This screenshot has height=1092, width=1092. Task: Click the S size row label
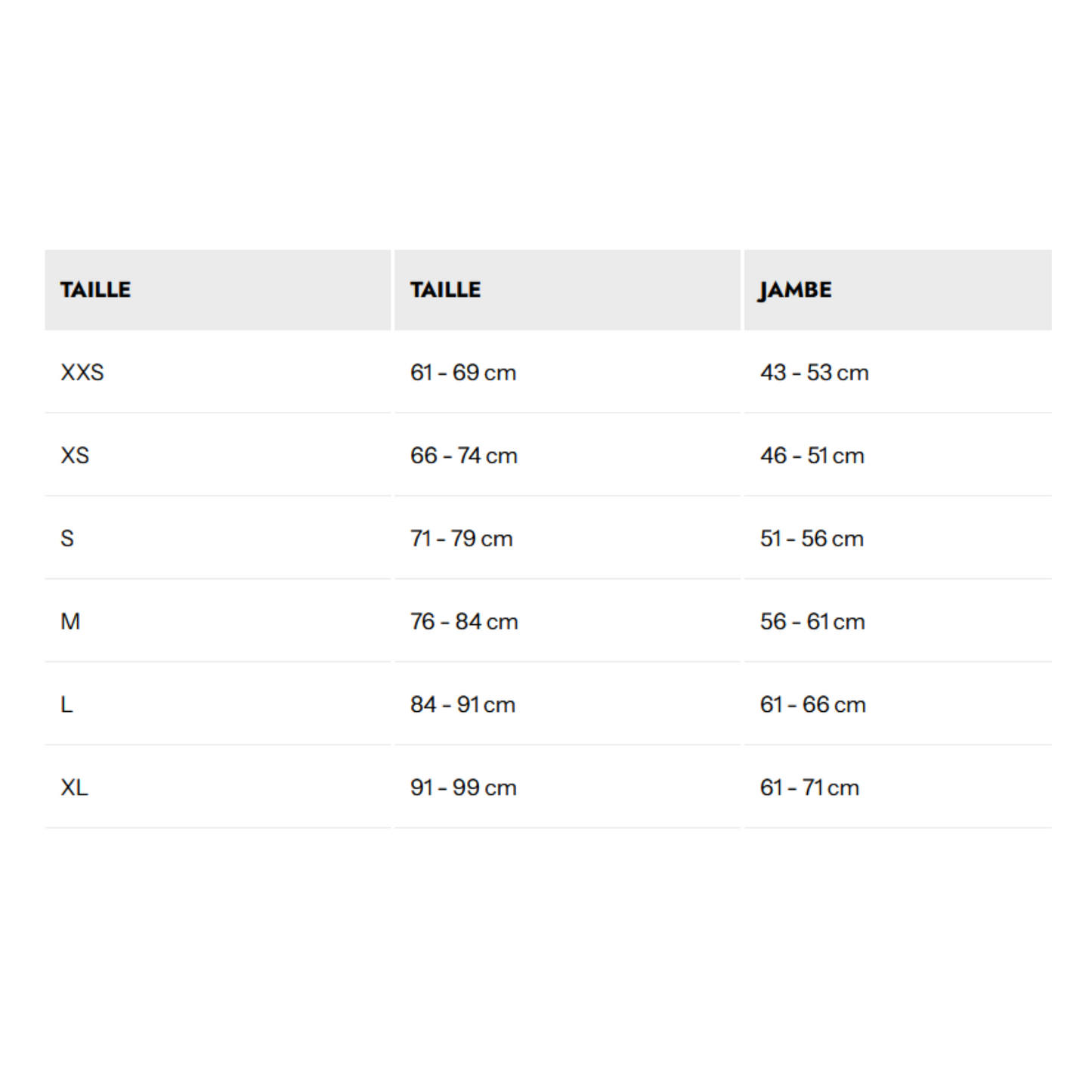click(67, 539)
